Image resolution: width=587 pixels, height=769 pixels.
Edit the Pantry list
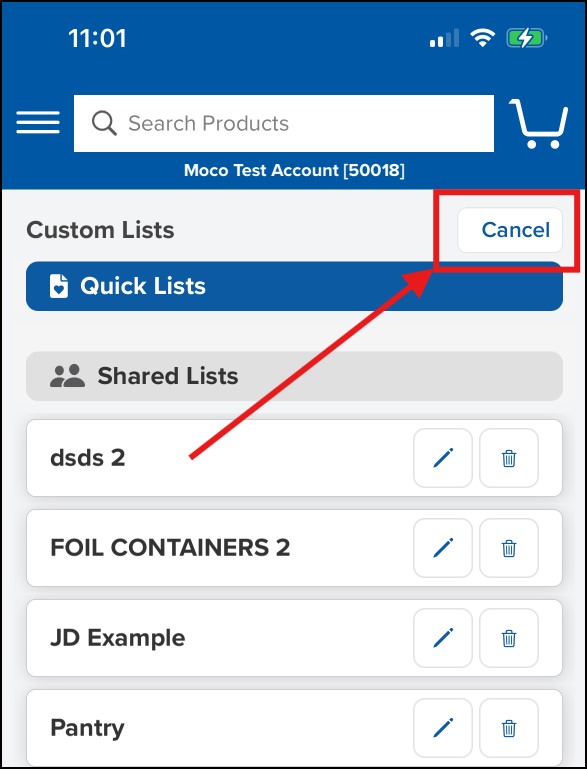pos(443,728)
